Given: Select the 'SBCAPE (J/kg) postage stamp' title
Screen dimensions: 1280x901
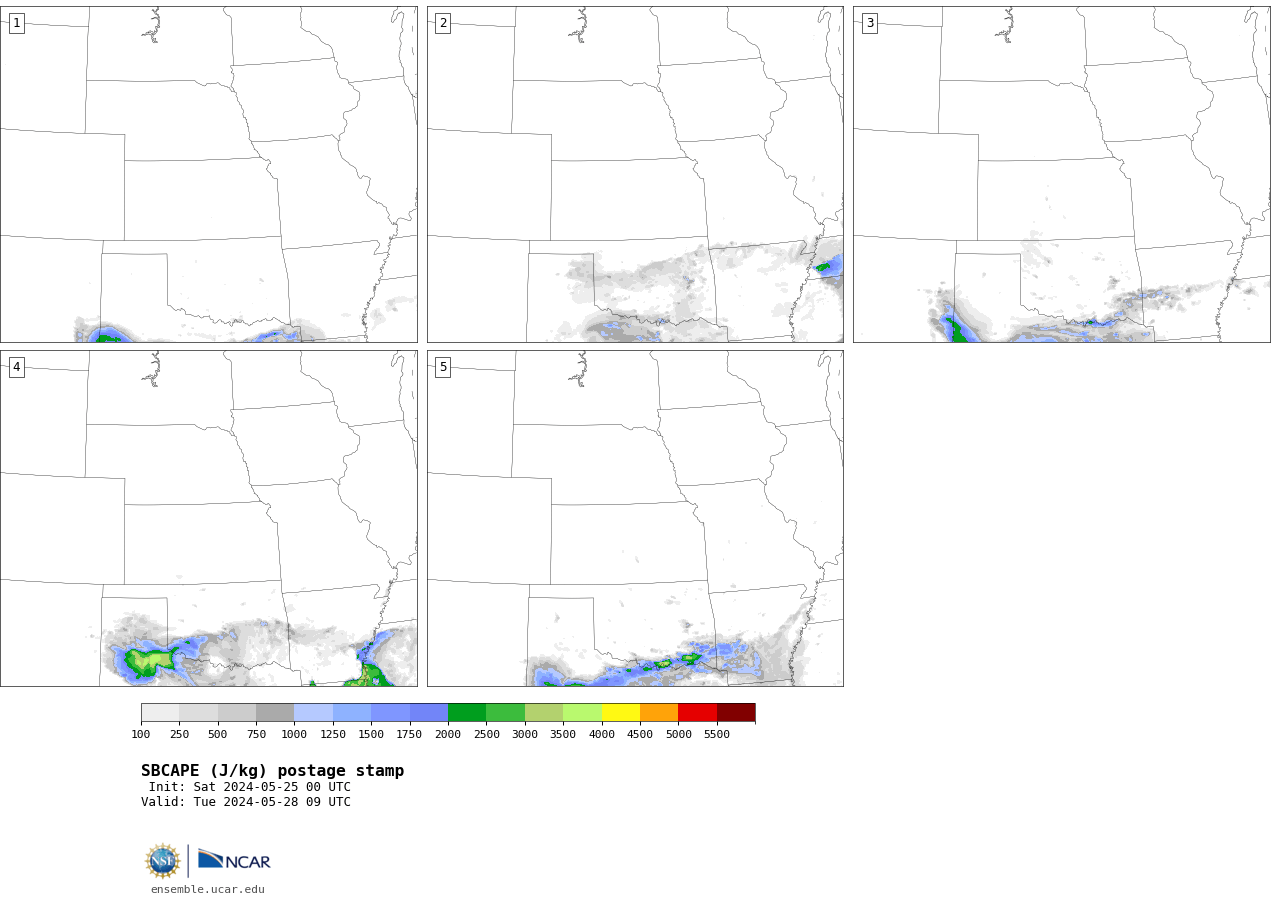Looking at the screenshot, I should pos(272,771).
